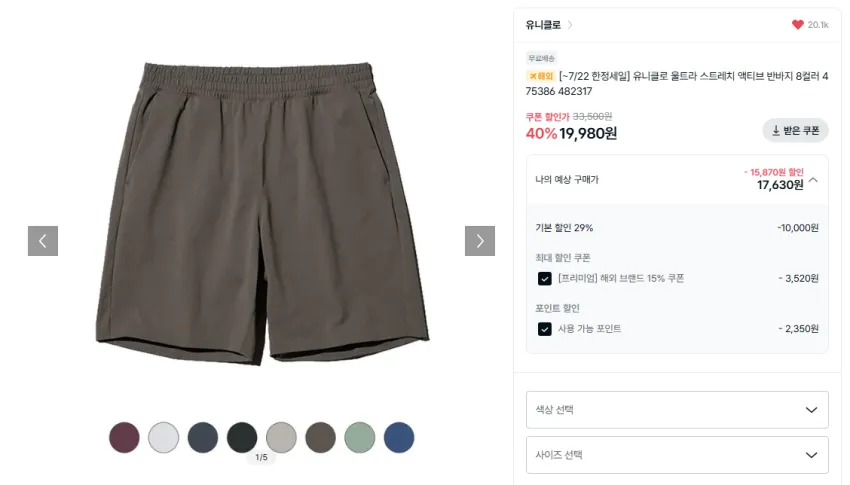The height and width of the screenshot is (485, 850).
Task: Select the burgundy color swatch
Action: [x=124, y=437]
